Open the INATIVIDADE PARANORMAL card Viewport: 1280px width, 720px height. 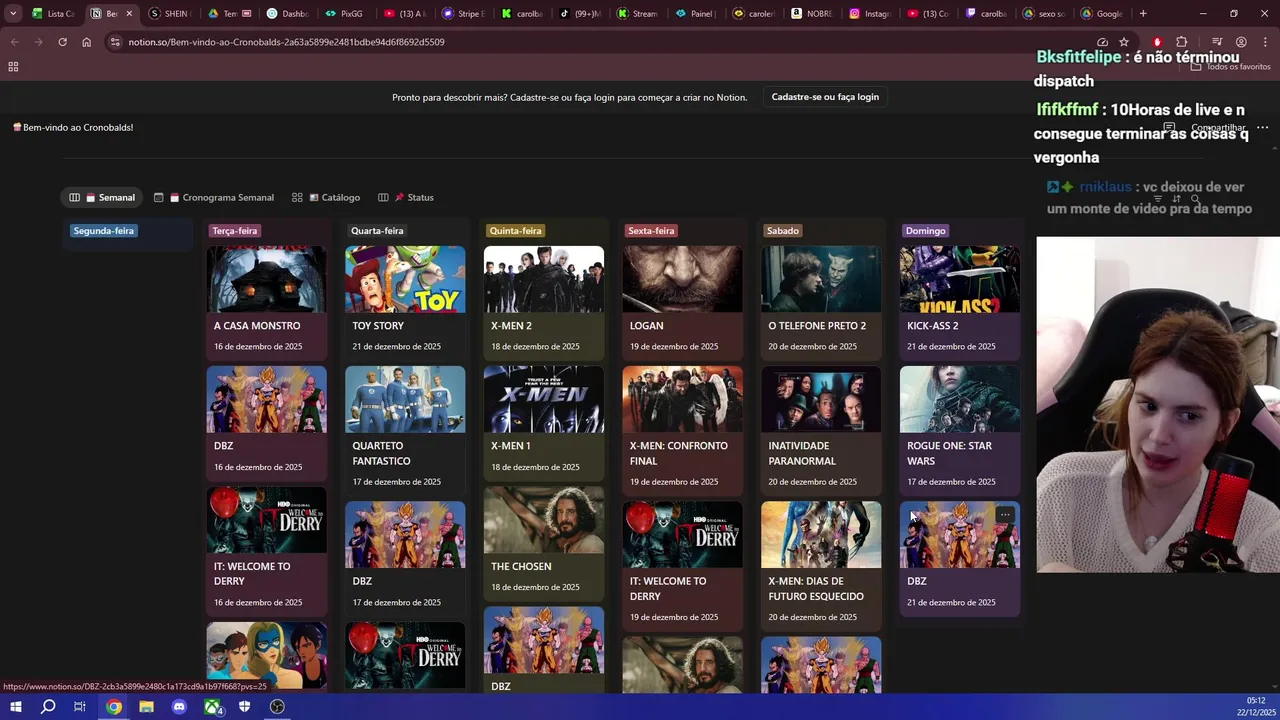pyautogui.click(x=821, y=431)
